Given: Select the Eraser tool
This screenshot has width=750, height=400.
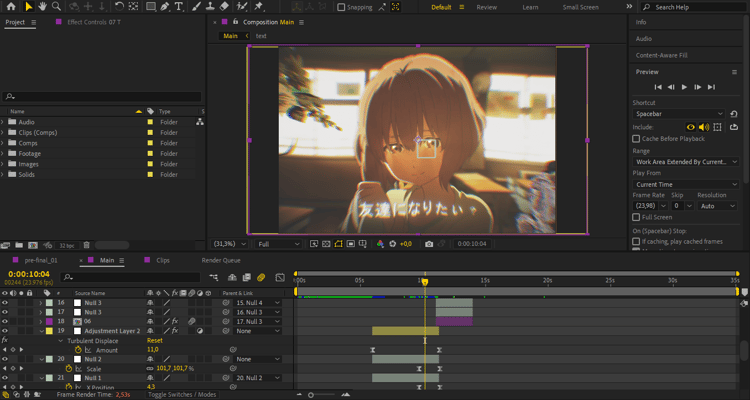Looking at the screenshot, I should coord(224,7).
